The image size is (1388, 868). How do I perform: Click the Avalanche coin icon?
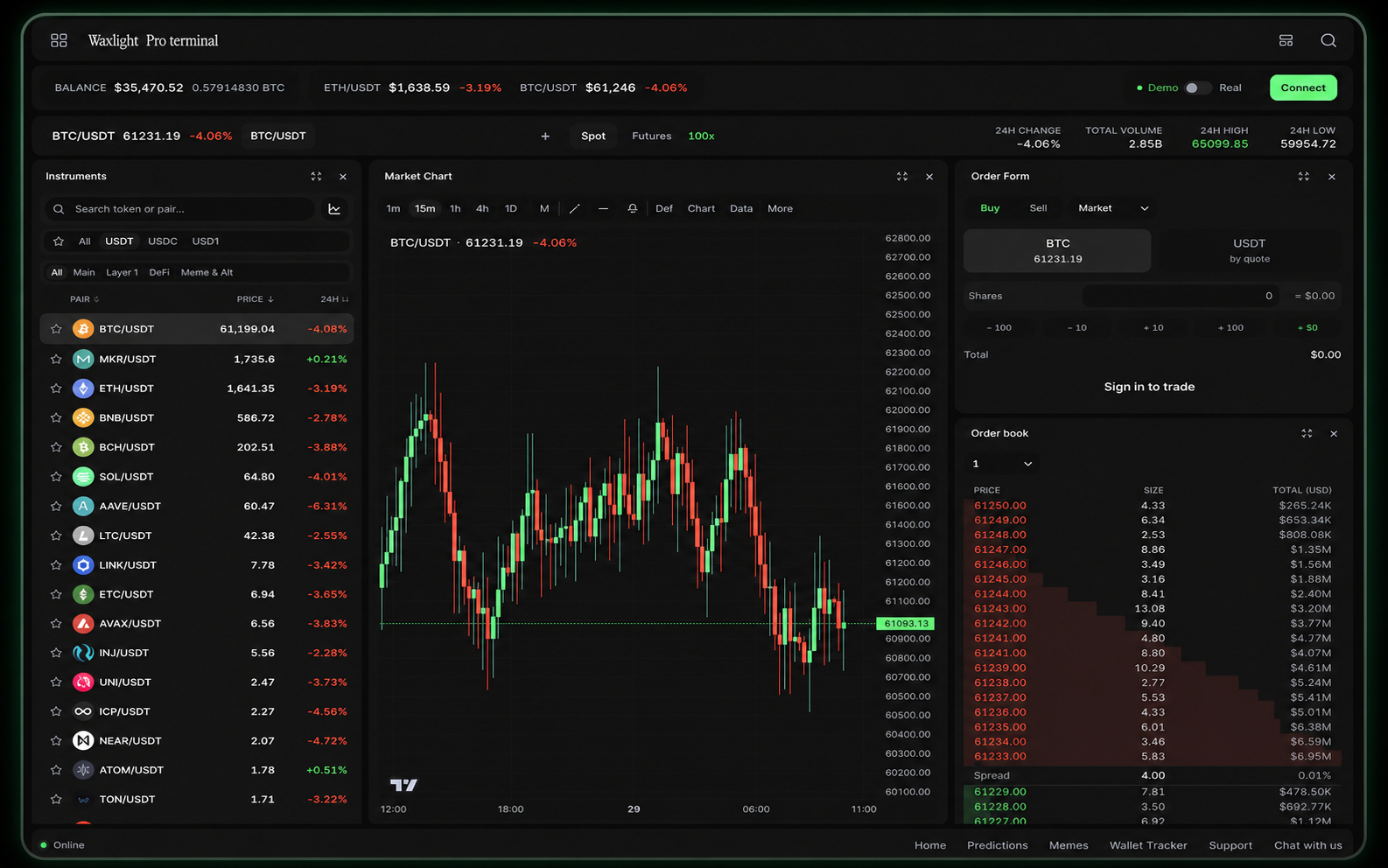(x=83, y=623)
